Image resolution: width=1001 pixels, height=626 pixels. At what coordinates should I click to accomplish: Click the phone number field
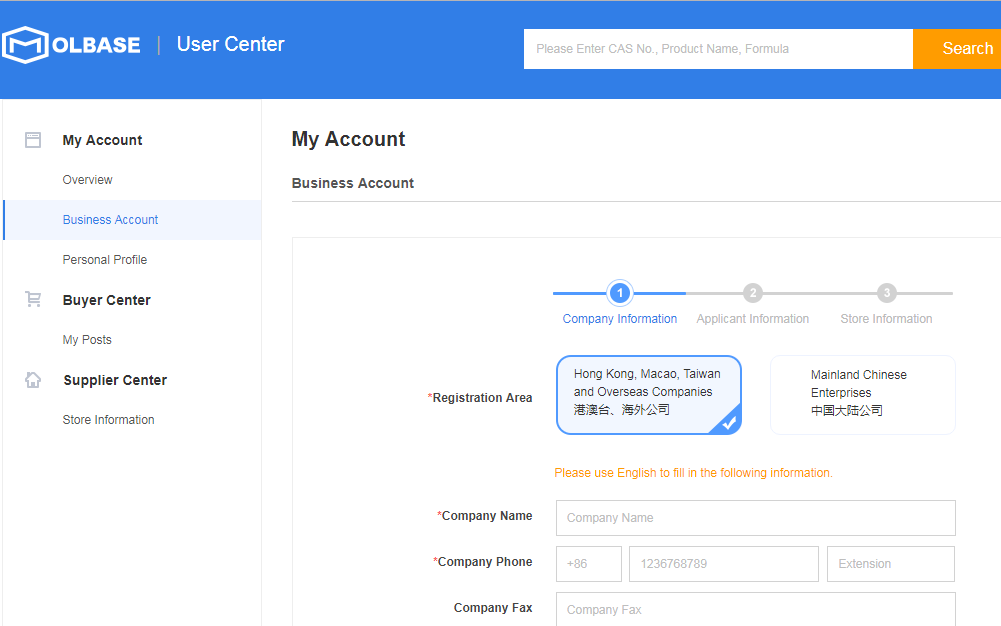pos(724,564)
